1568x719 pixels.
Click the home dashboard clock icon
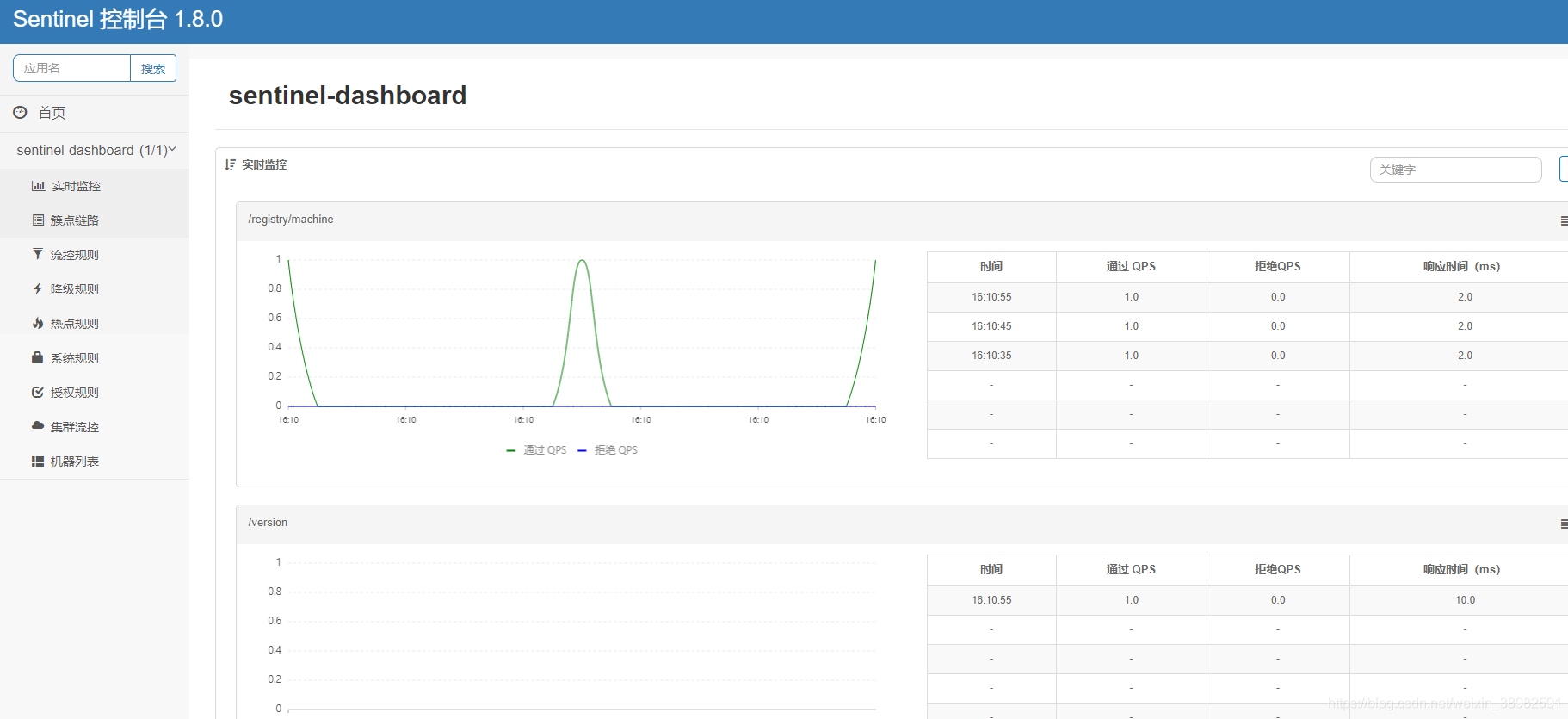[20, 112]
